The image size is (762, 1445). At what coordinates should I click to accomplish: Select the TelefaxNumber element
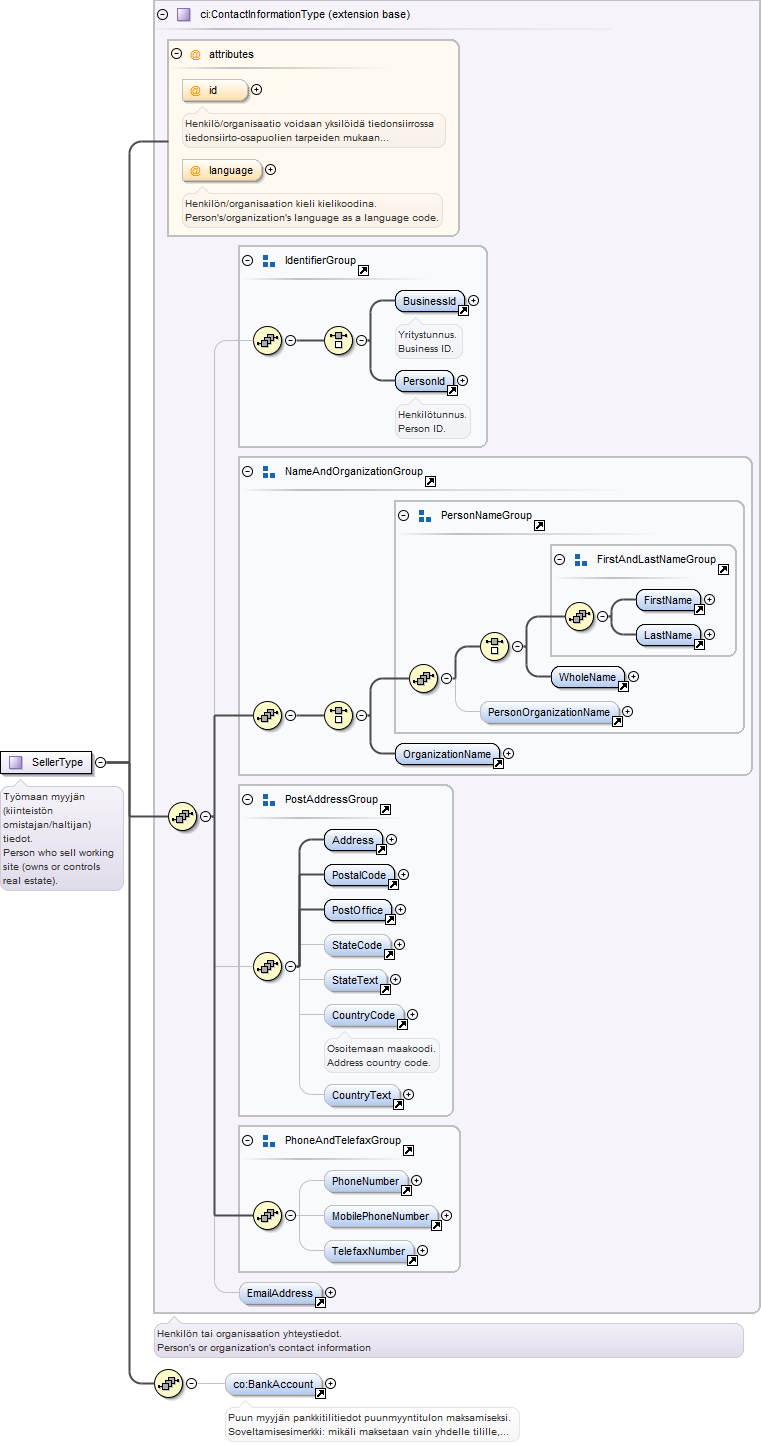[369, 1251]
